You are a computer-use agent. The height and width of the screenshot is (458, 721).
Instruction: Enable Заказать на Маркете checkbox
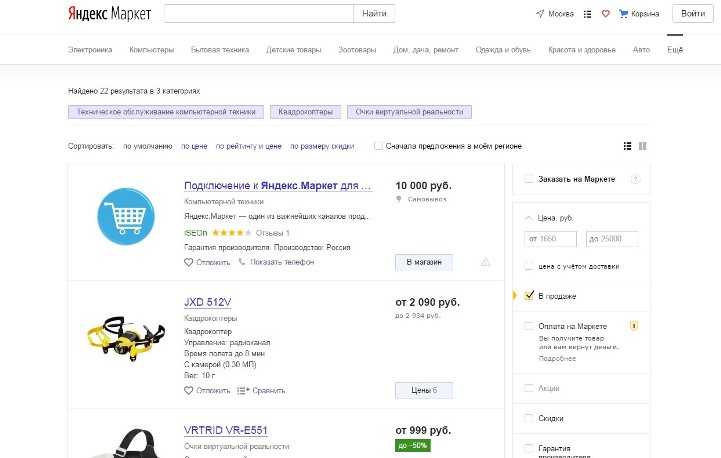[529, 179]
